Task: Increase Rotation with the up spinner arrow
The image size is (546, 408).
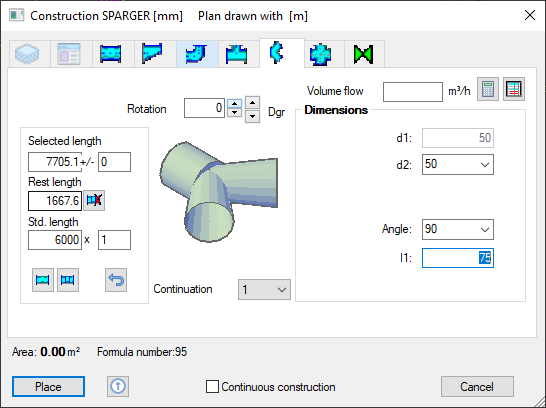Action: [x=235, y=103]
